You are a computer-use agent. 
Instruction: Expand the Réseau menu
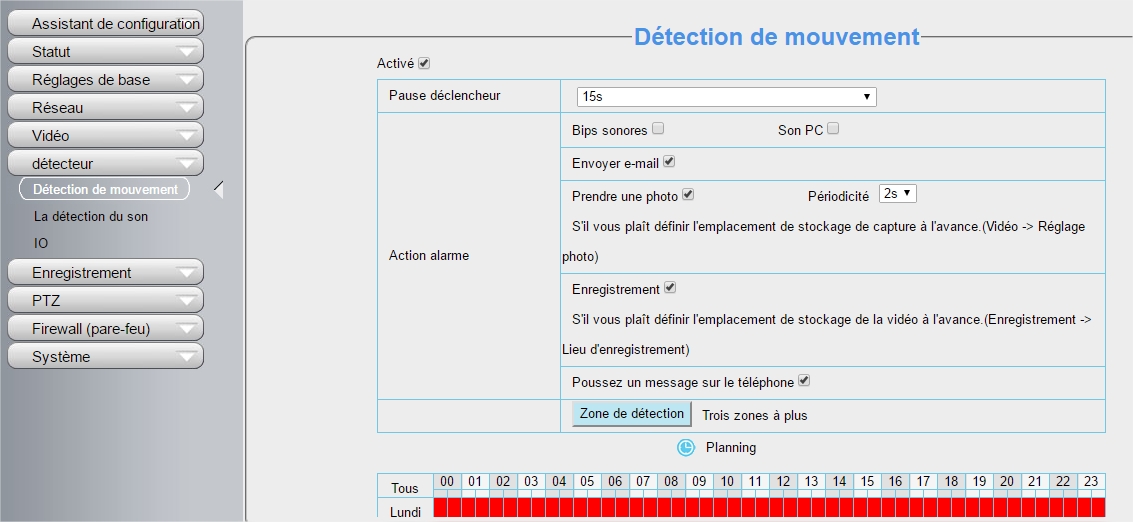[x=105, y=108]
